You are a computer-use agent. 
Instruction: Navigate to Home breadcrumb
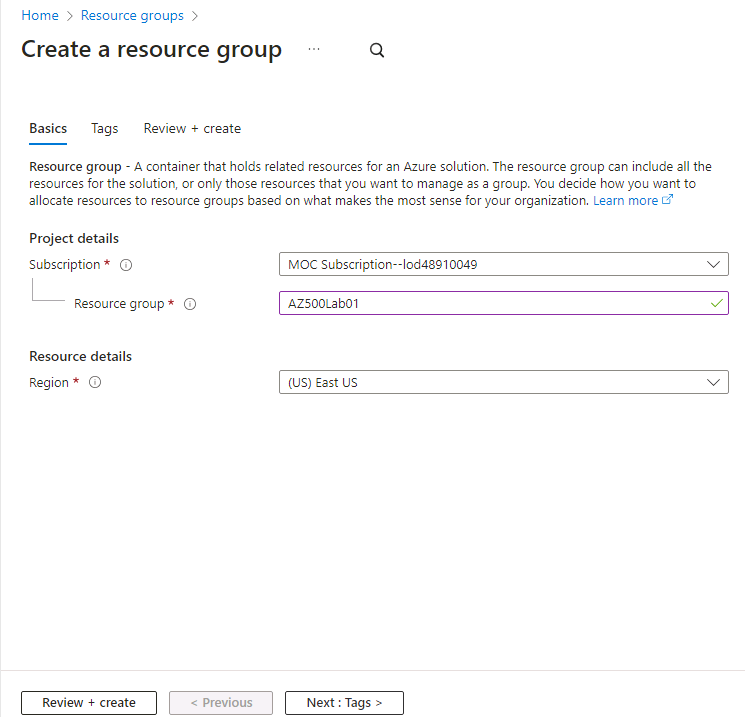pos(39,16)
